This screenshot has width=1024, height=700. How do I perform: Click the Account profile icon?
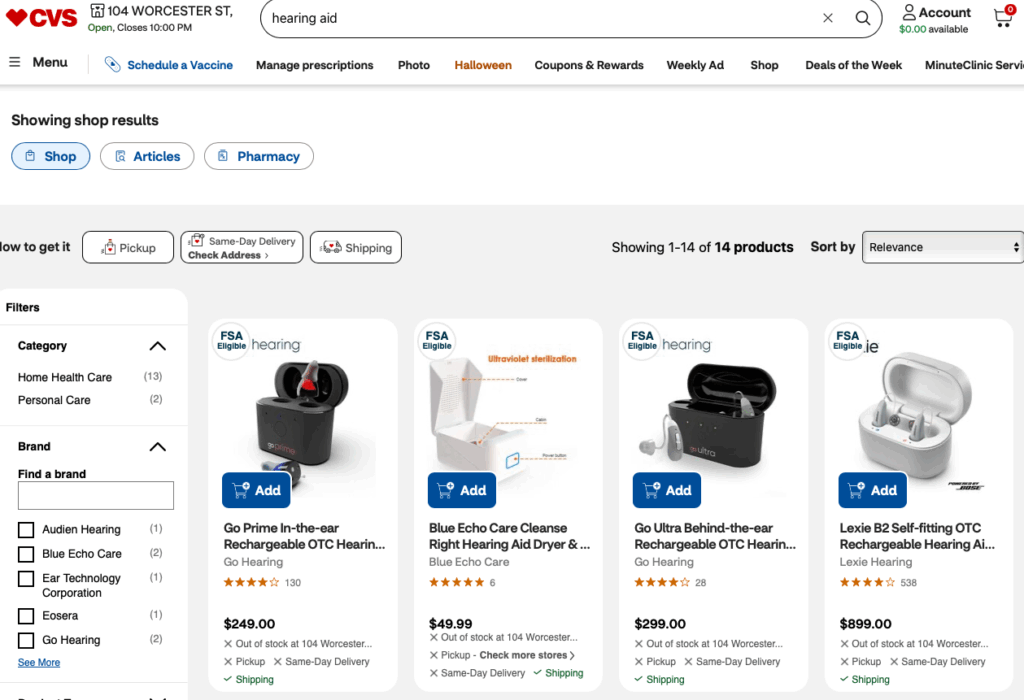(908, 12)
